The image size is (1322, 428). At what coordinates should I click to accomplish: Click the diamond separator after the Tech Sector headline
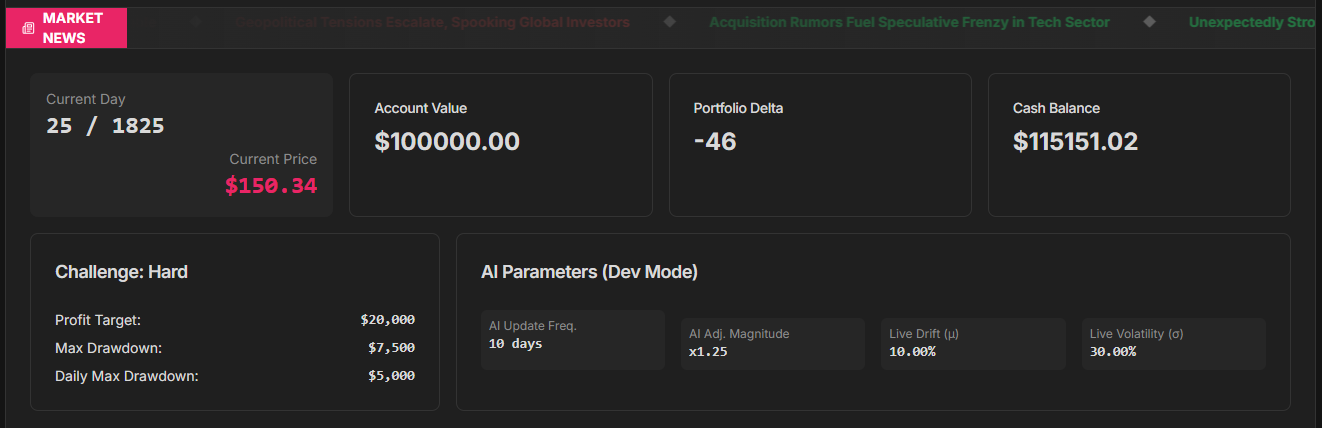[x=1149, y=22]
